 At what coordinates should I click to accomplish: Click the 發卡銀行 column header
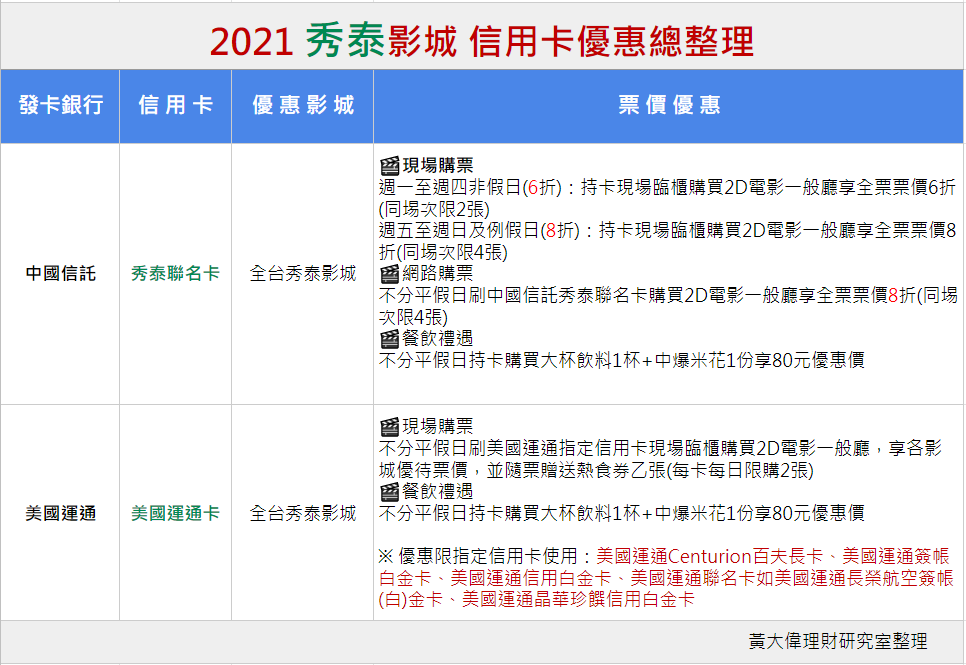tap(60, 105)
